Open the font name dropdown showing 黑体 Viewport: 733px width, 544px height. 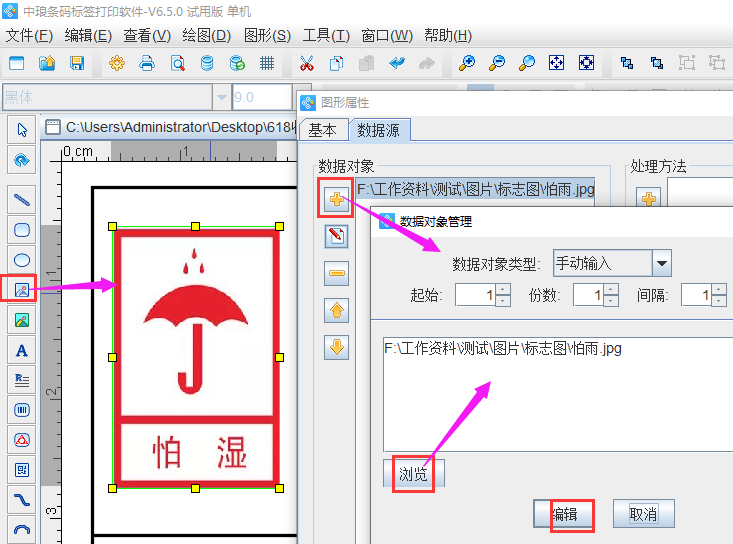pyautogui.click(x=221, y=97)
